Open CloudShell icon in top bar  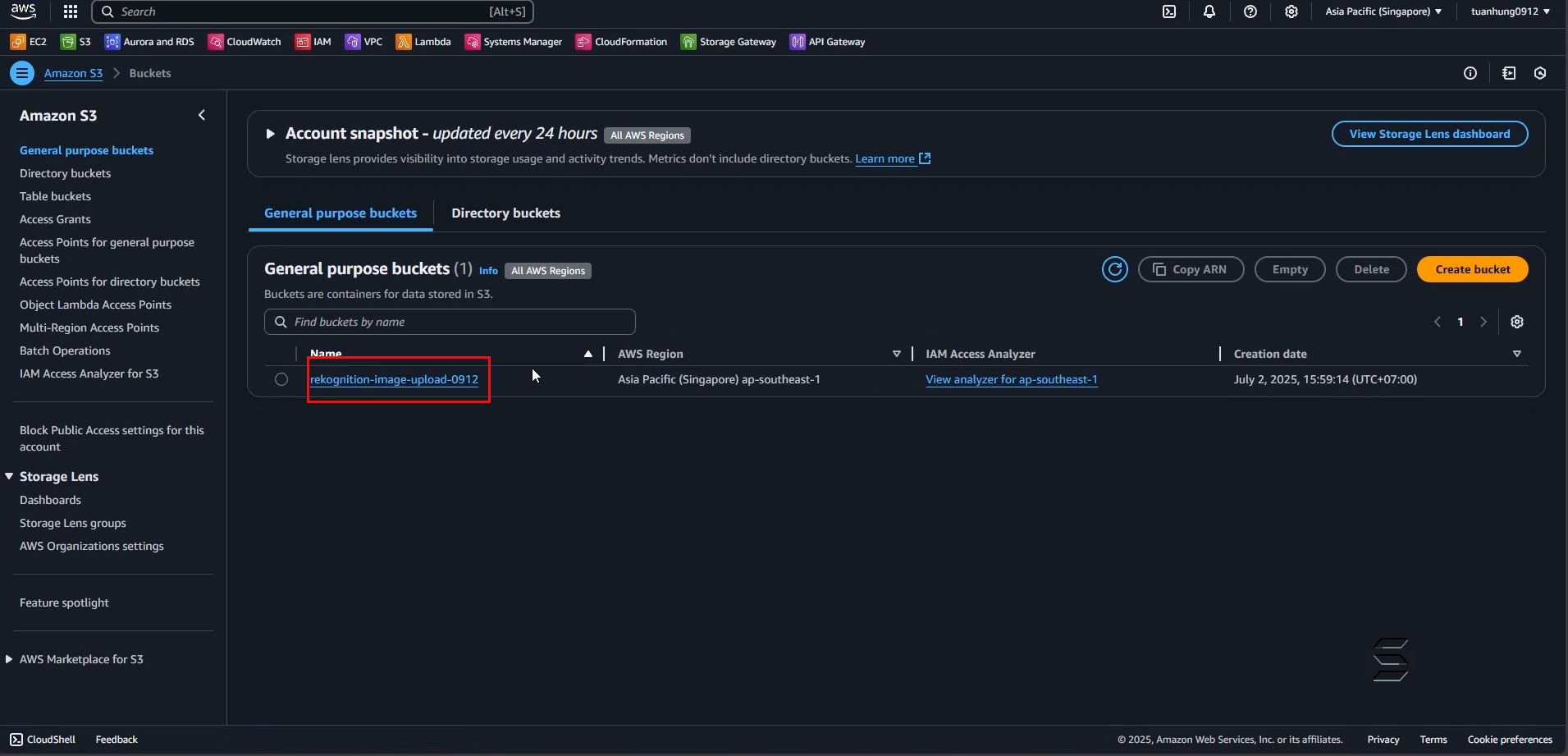1169,11
